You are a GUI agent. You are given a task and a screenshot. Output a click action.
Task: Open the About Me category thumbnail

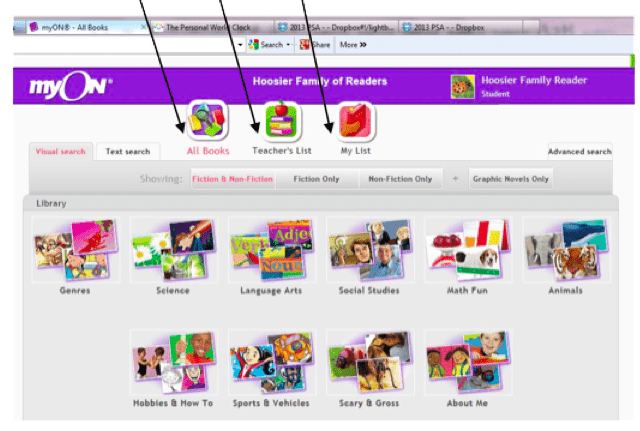468,362
